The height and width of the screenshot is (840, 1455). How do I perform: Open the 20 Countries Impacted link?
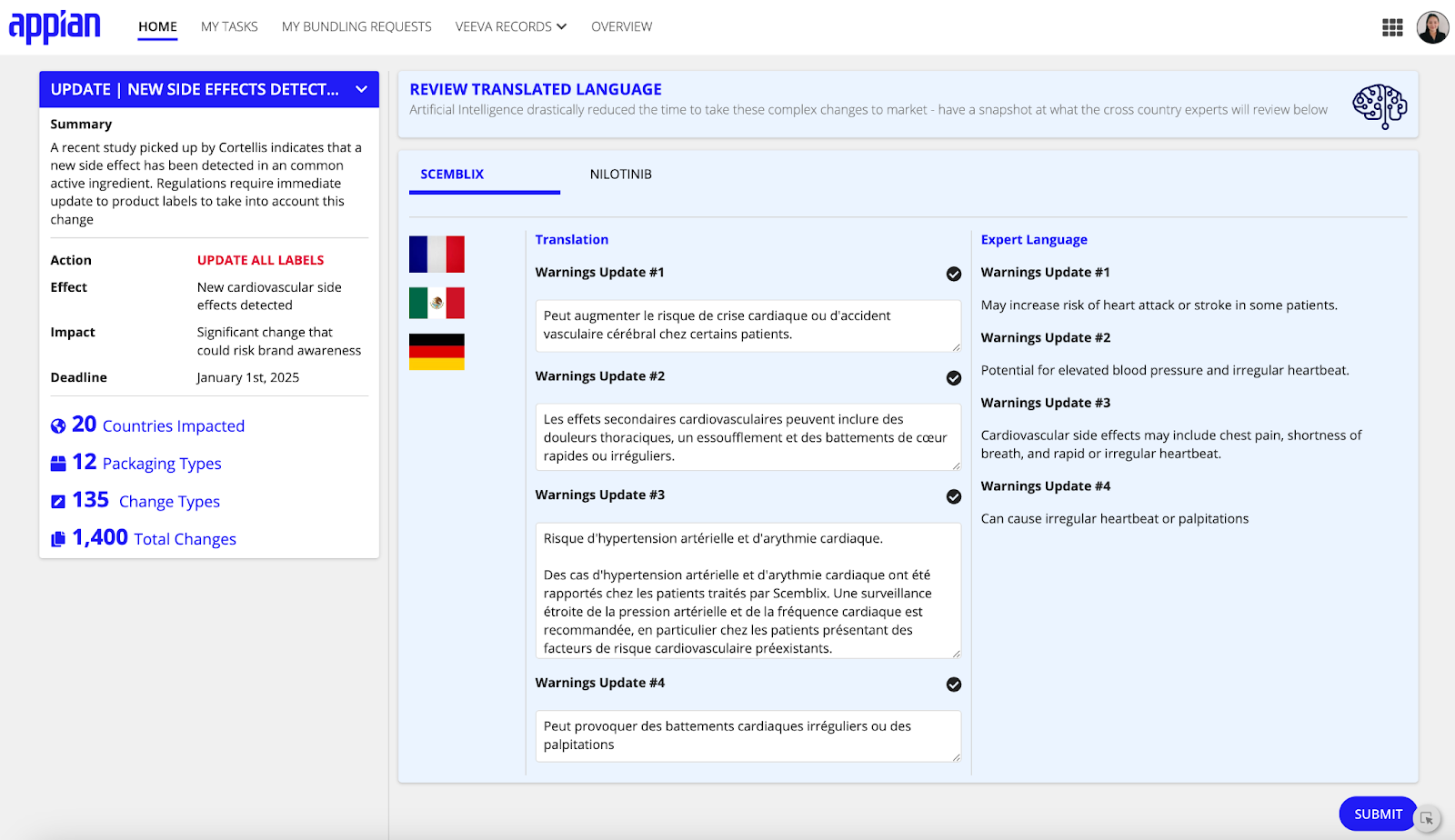[x=158, y=425]
